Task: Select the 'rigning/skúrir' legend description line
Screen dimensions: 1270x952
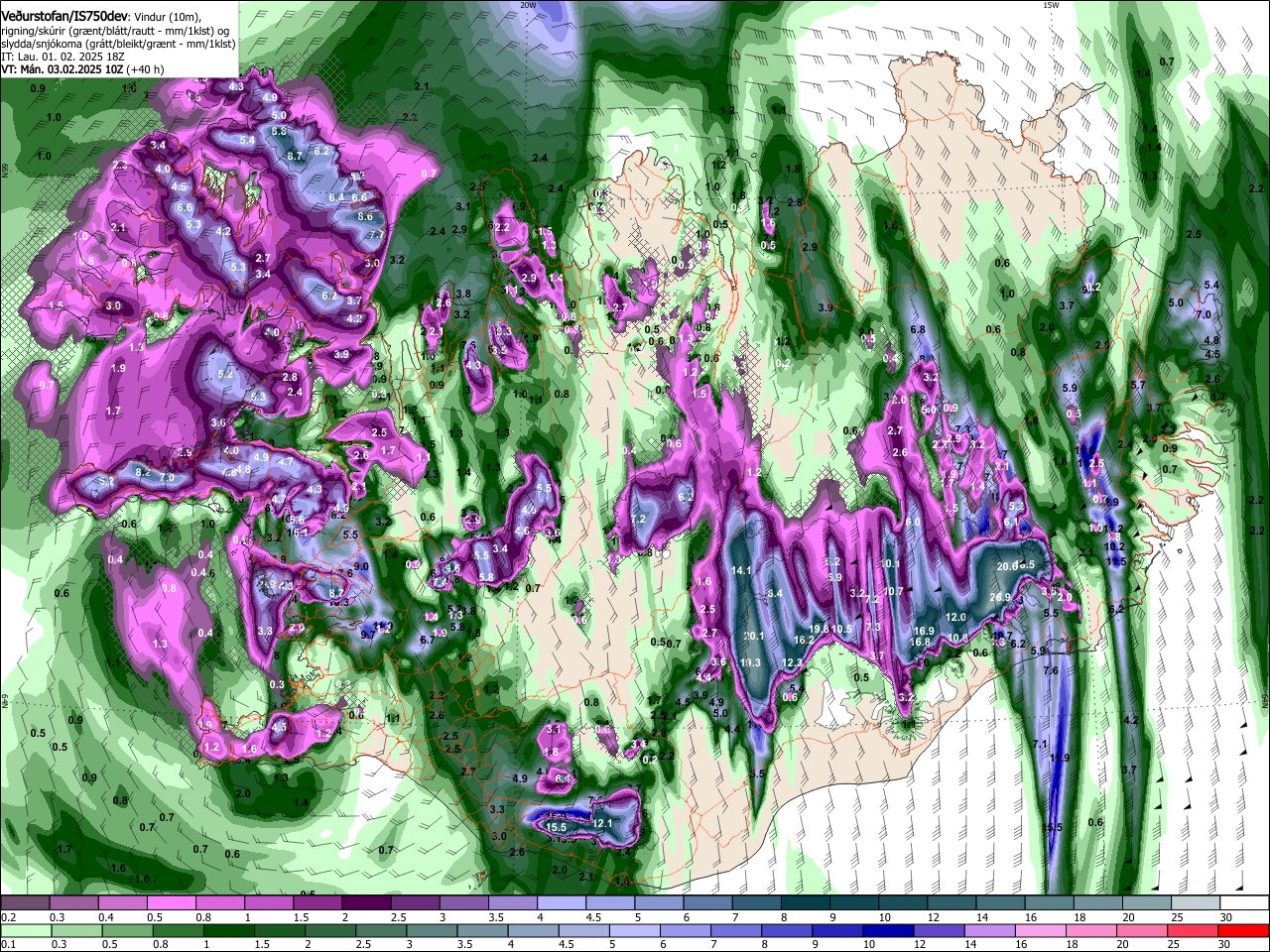Action: [x=115, y=31]
